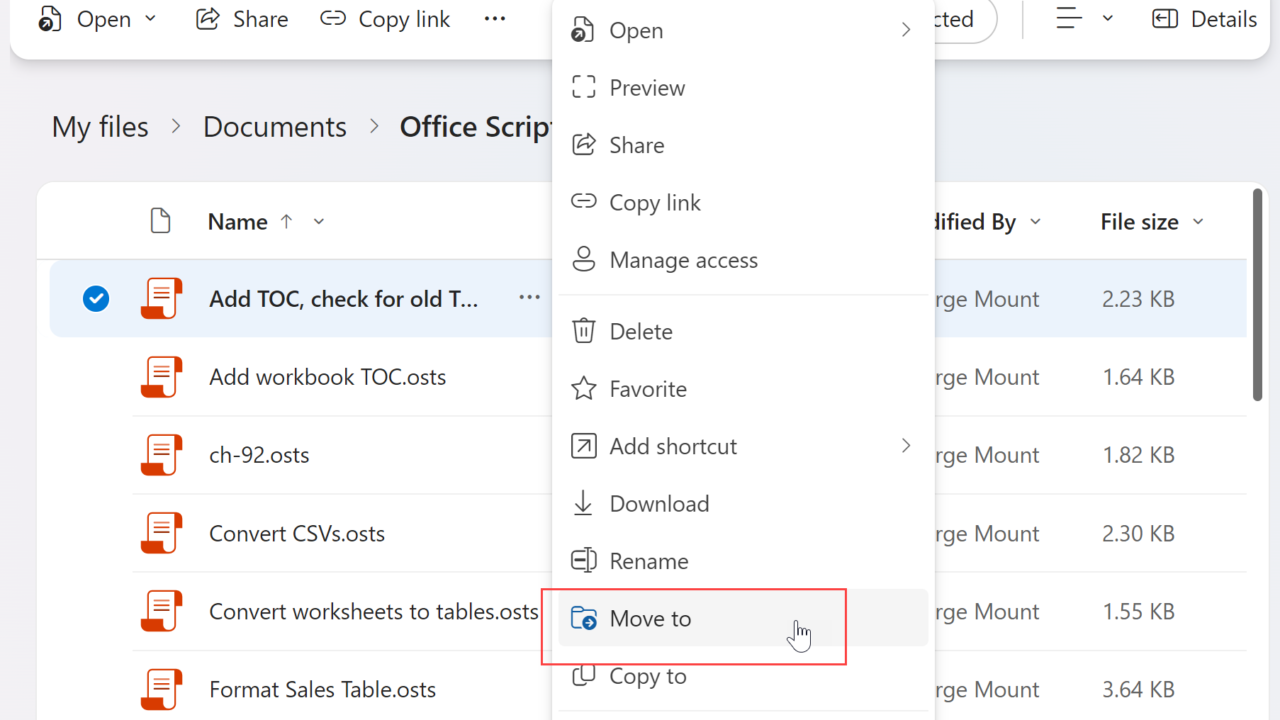Expand the Open dropdown in the toolbar
1280x720 pixels.
151,19
